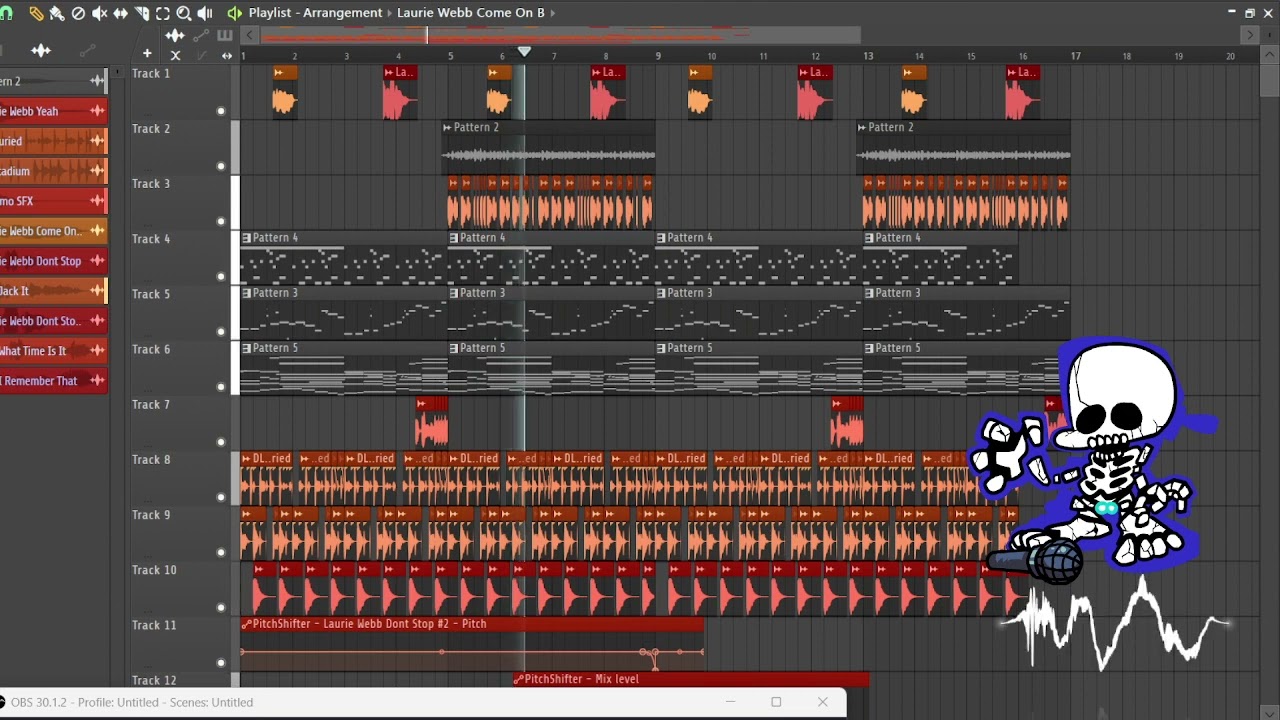This screenshot has width=1280, height=720.
Task: Select the dashed-square Select tool
Action: [x=162, y=13]
